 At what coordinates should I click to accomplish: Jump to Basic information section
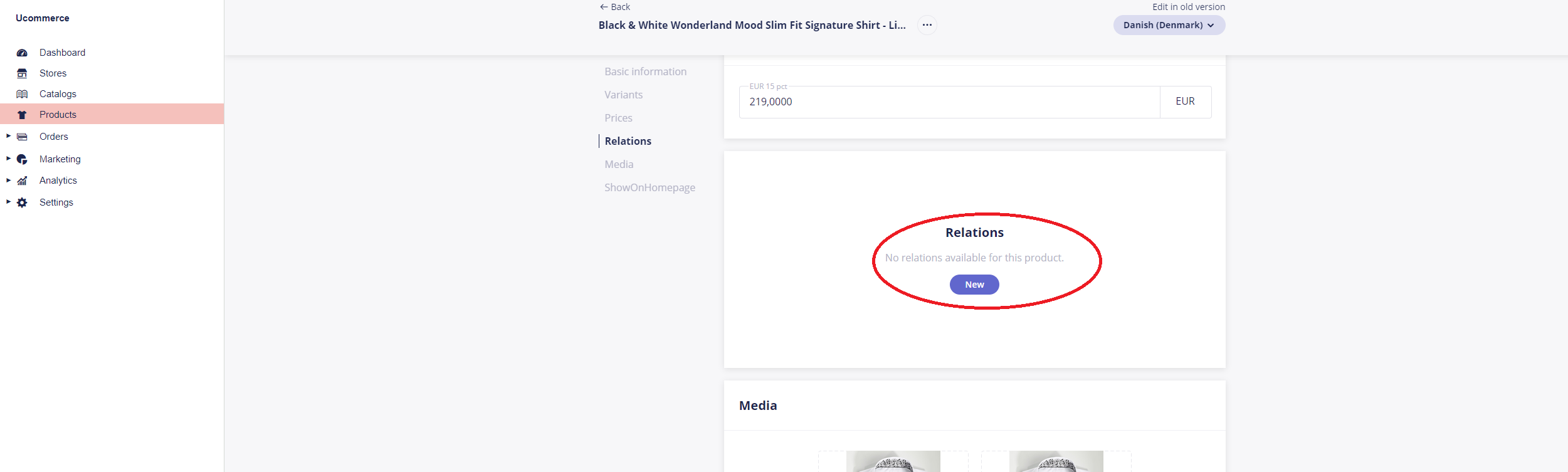coord(645,71)
